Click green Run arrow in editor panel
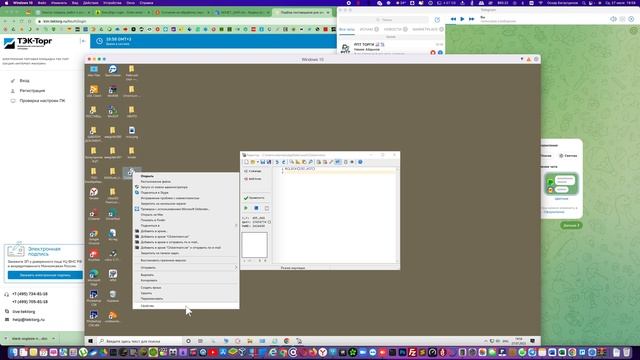The height and width of the screenshot is (360, 640). pyautogui.click(x=246, y=208)
